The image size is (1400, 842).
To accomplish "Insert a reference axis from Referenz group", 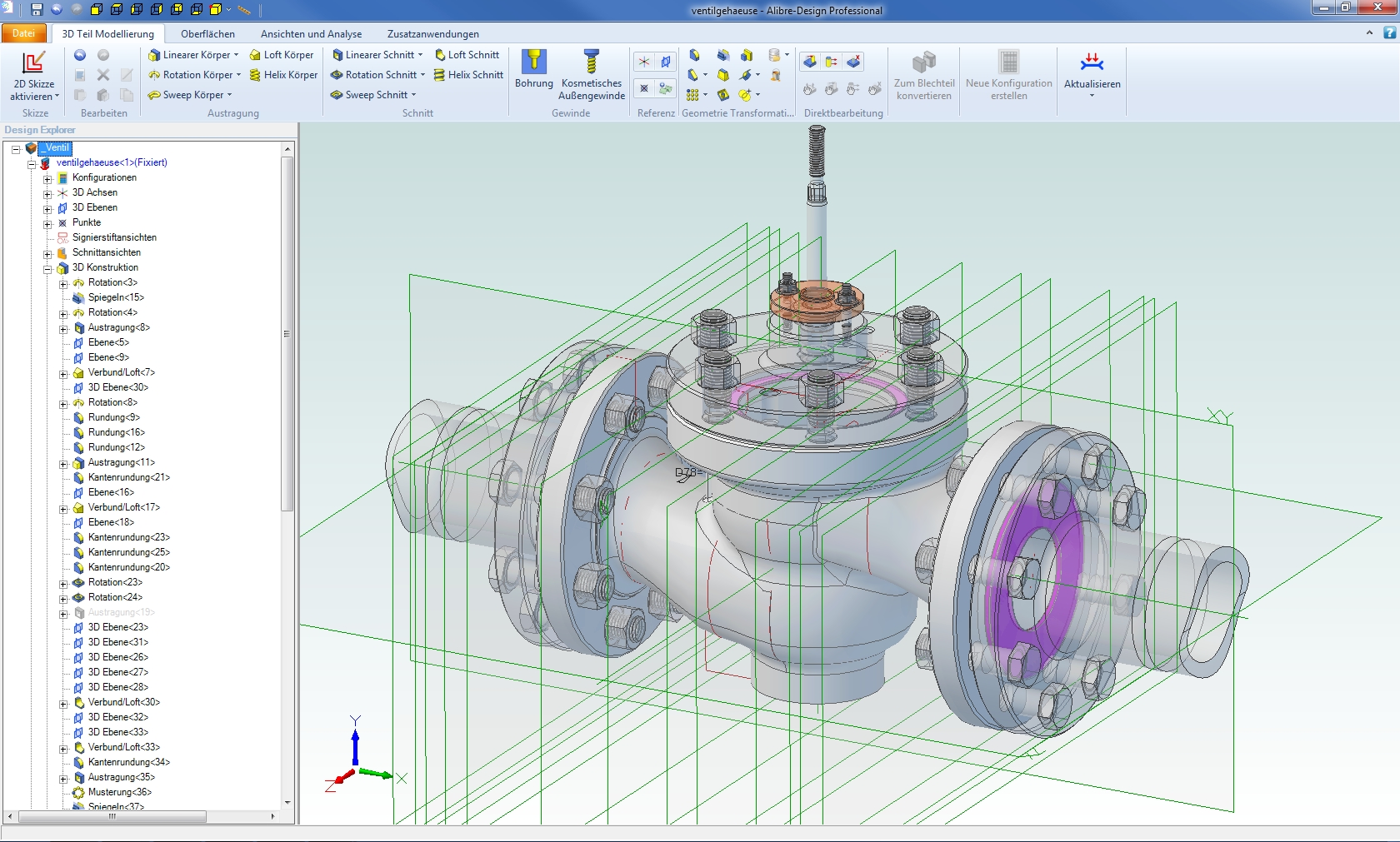I will [x=644, y=62].
